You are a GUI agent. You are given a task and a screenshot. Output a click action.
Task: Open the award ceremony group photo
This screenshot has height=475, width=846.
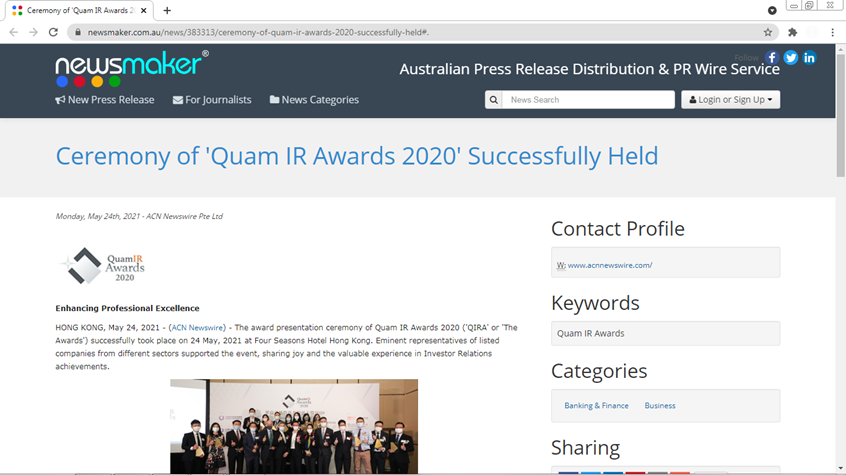(294, 426)
